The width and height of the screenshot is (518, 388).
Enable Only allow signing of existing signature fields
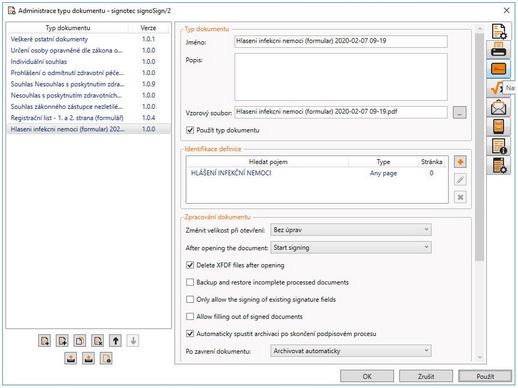coord(190,299)
